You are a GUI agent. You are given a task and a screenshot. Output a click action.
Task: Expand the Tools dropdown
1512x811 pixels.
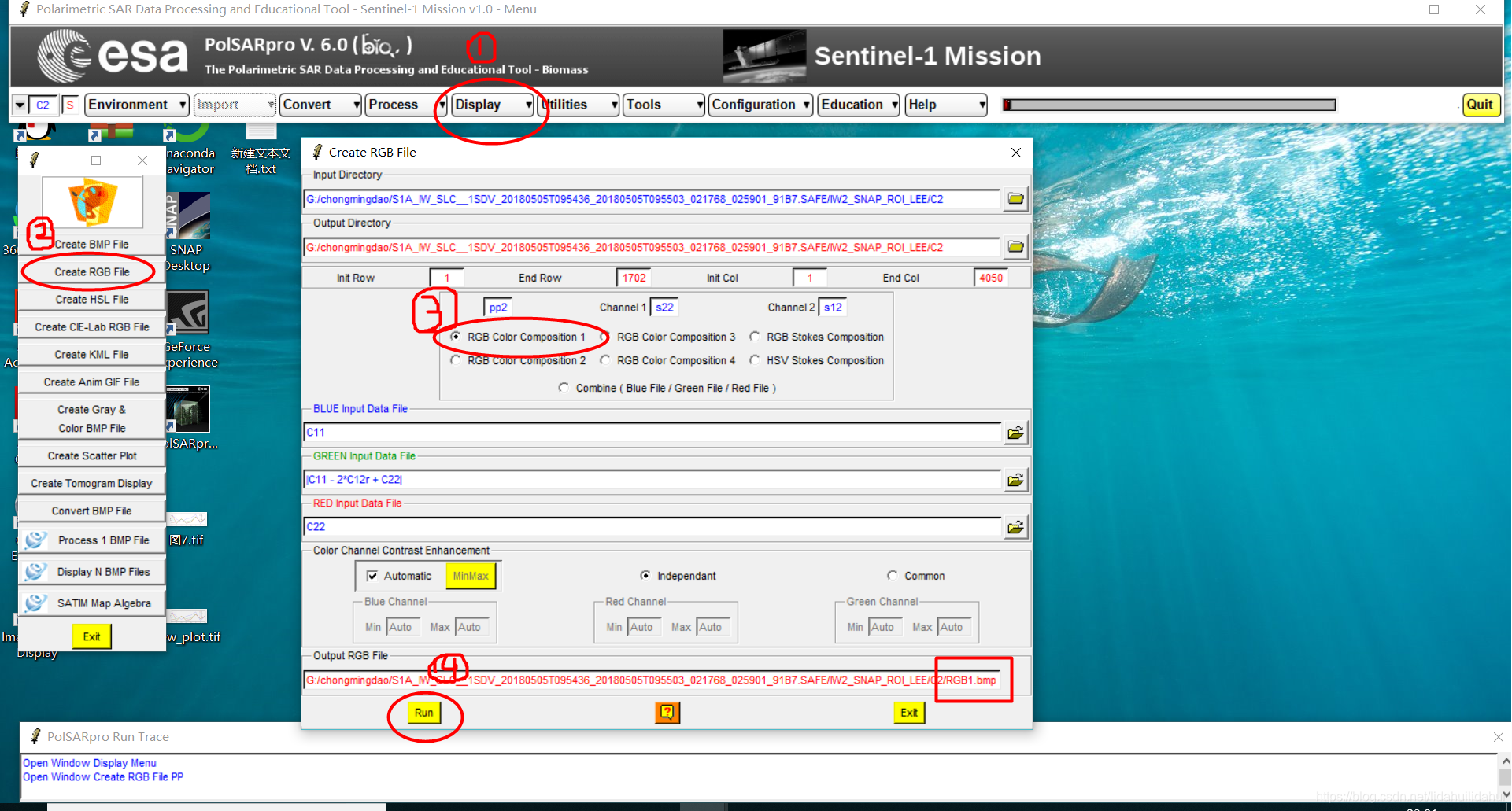(664, 105)
